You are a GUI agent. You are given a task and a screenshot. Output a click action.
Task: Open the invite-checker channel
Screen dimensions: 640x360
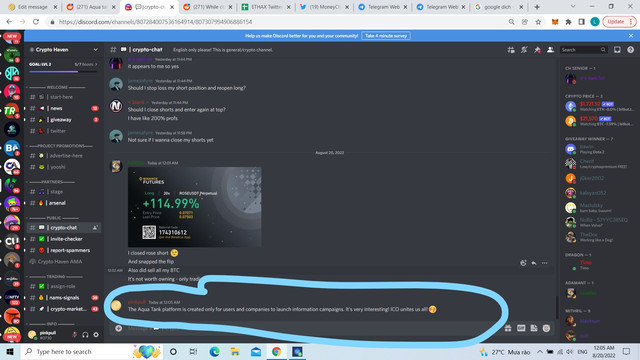click(63, 239)
